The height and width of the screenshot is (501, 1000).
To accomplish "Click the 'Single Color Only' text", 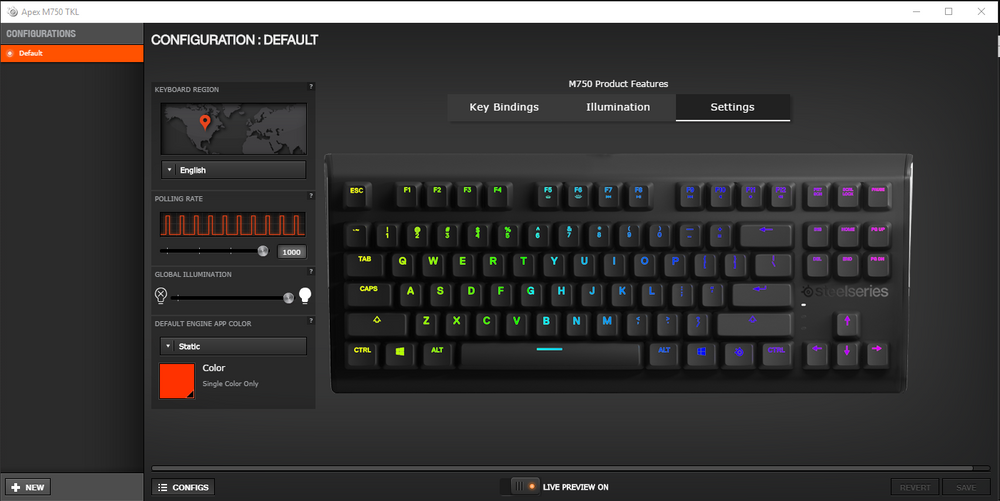I will (230, 384).
